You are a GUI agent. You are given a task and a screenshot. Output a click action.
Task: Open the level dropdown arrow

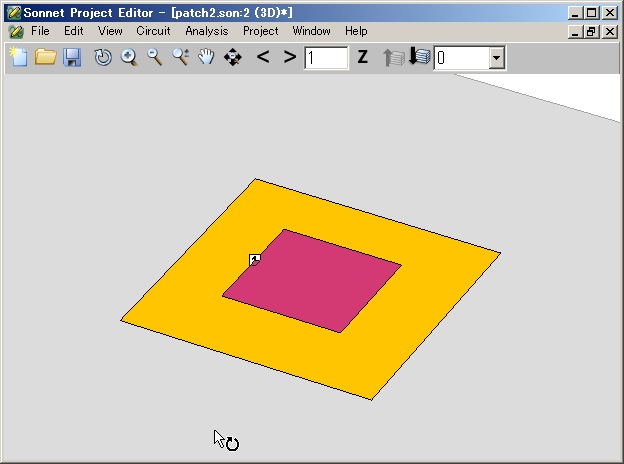(496, 58)
